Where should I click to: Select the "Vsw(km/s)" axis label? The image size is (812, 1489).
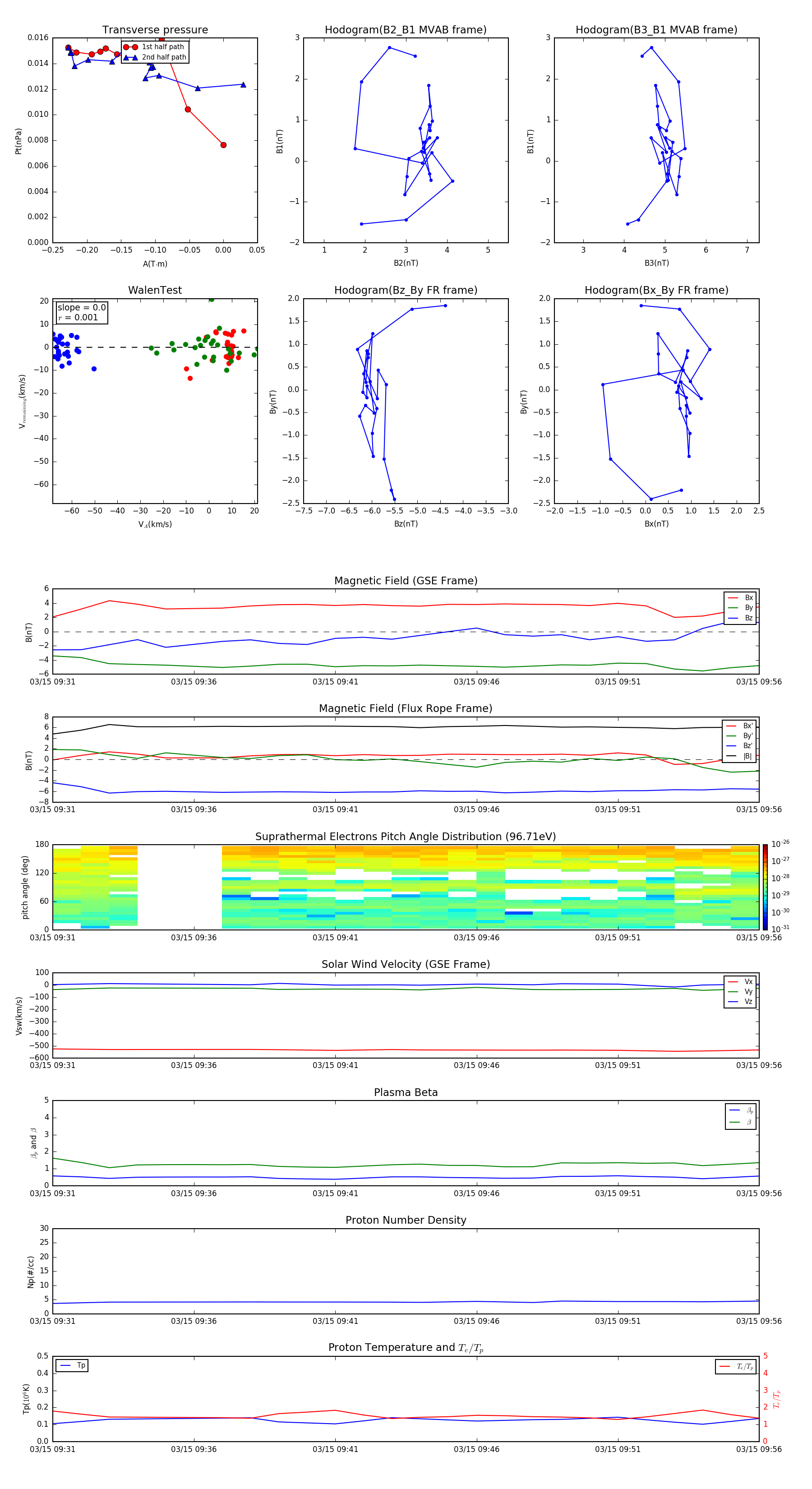click(18, 1016)
